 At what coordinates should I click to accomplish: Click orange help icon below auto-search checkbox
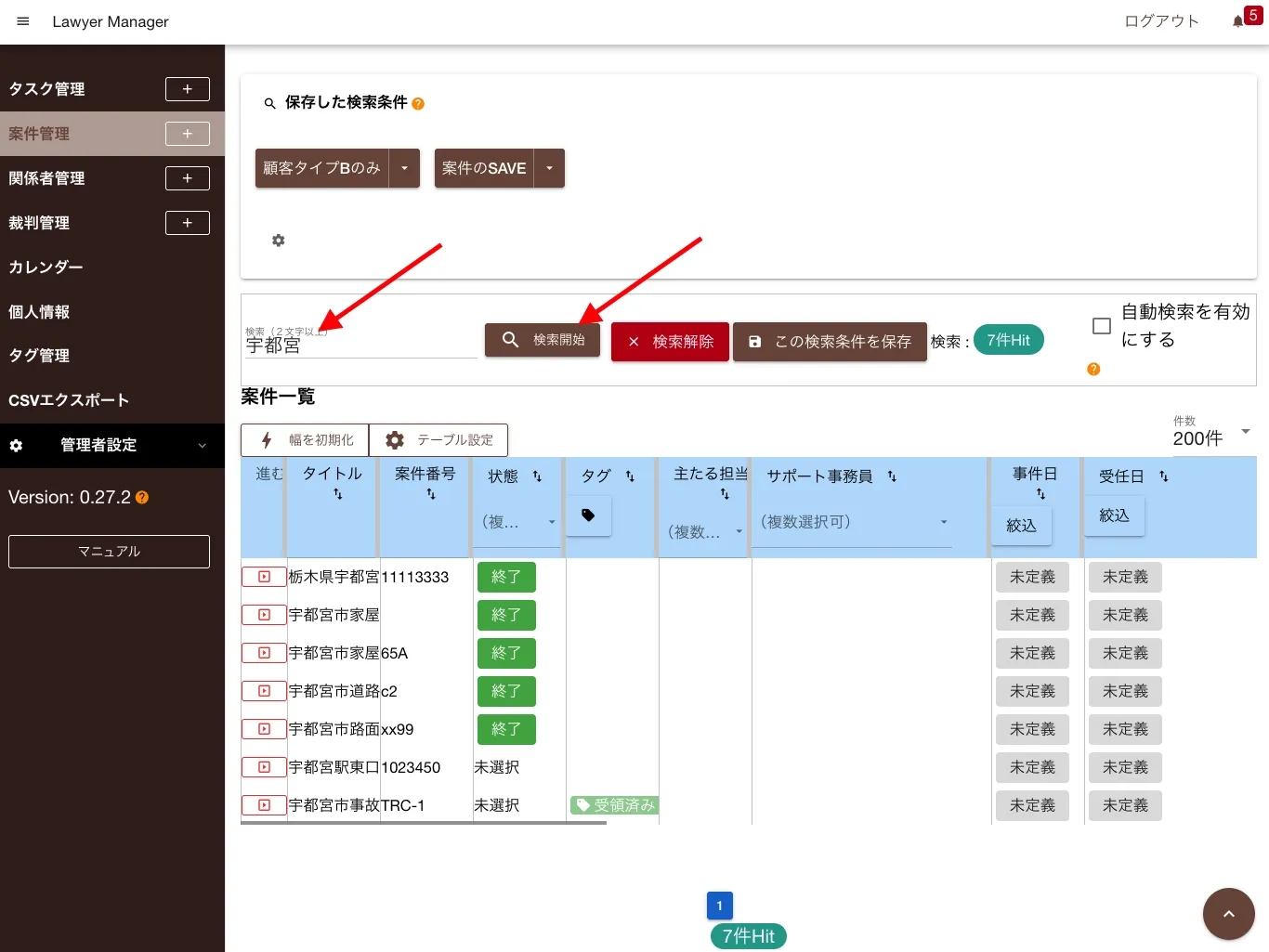pyautogui.click(x=1093, y=370)
